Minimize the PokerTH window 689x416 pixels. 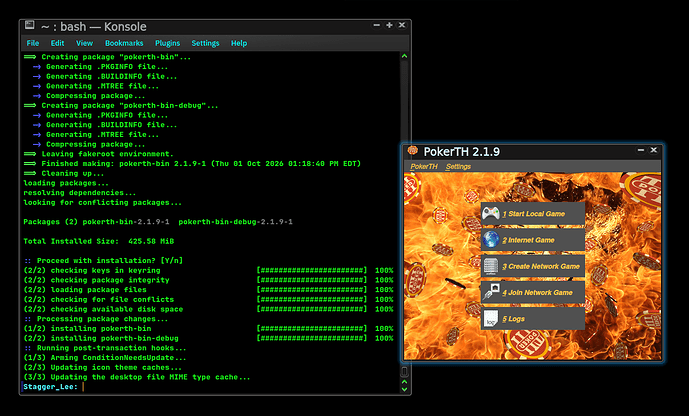641,150
